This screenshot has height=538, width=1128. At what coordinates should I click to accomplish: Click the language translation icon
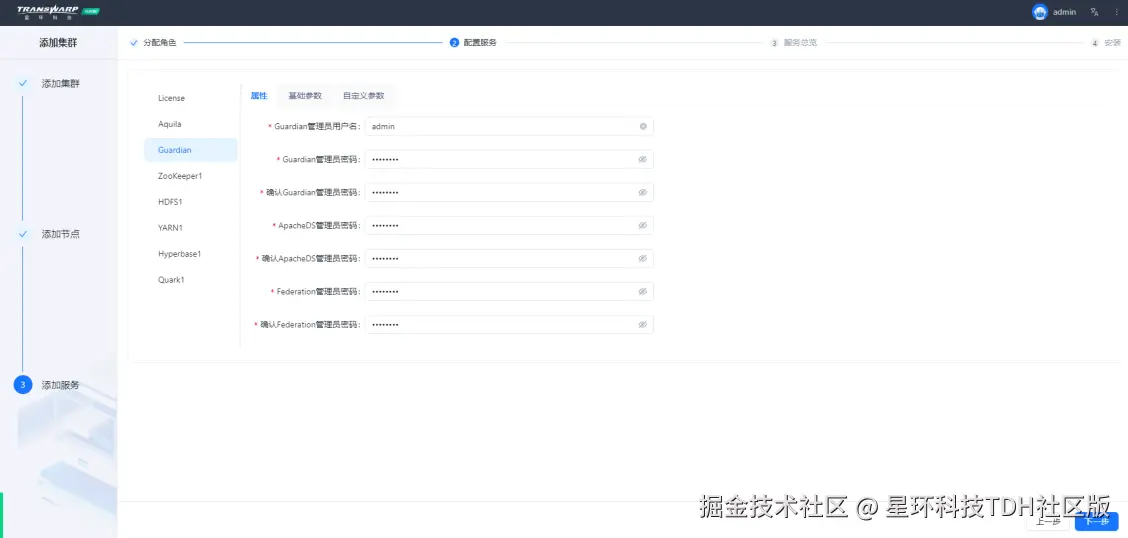1095,12
